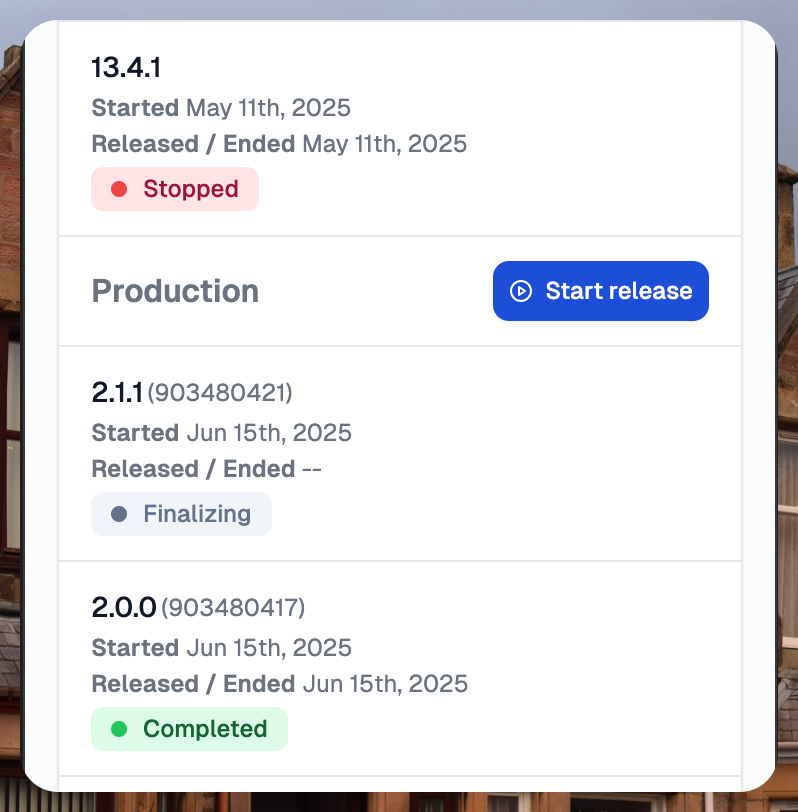Open release version 2.0.0
798x812 pixels.
[124, 607]
